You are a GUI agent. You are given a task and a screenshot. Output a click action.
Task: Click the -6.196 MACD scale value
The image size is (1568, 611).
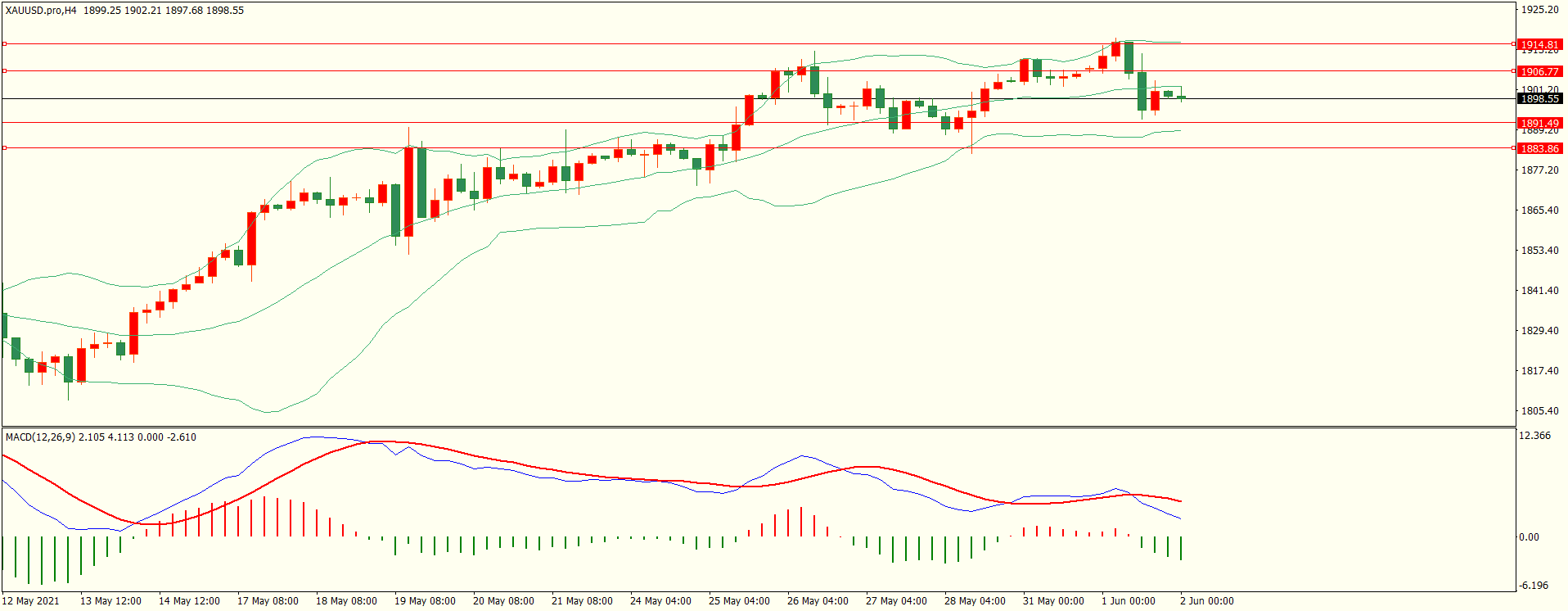(x=1534, y=586)
